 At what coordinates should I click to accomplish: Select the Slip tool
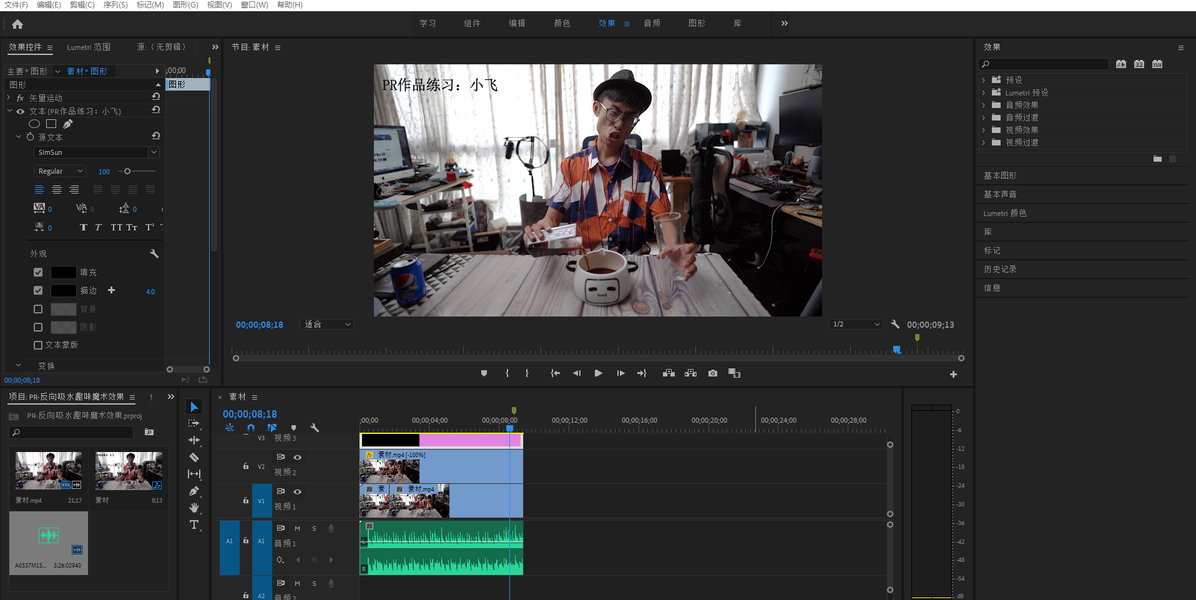point(194,474)
